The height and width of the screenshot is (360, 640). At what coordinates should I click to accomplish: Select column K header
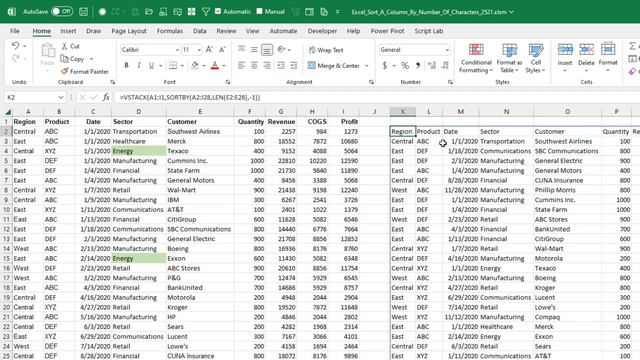click(402, 111)
